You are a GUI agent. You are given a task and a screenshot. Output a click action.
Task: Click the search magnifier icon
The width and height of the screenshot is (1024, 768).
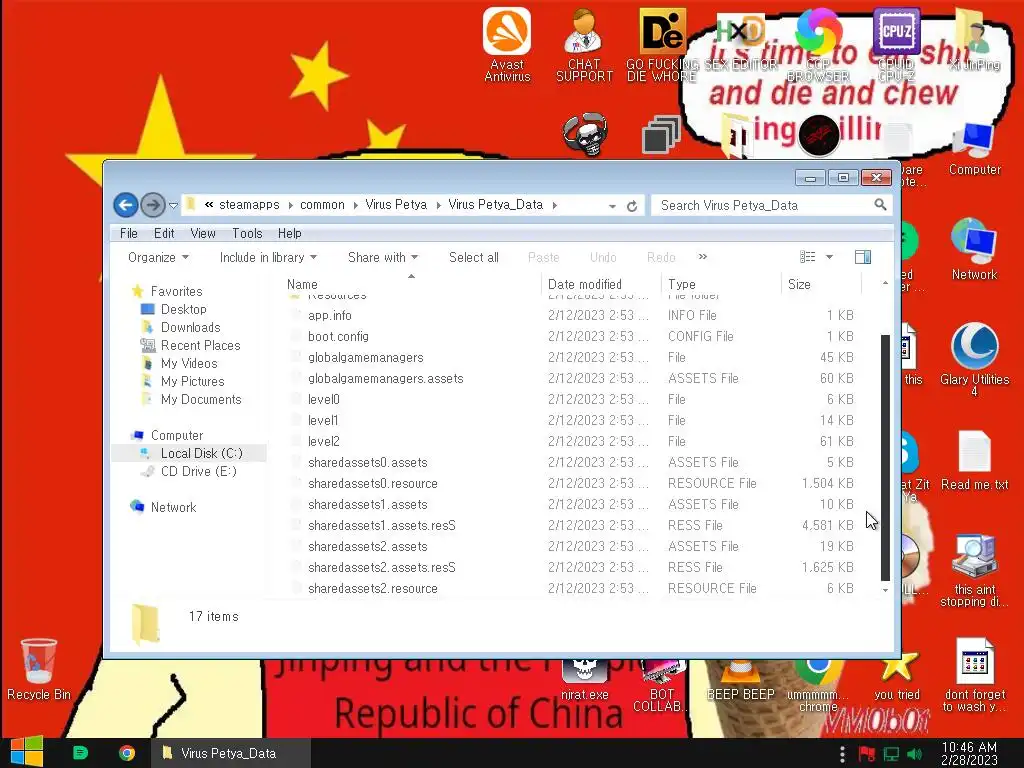click(x=880, y=204)
